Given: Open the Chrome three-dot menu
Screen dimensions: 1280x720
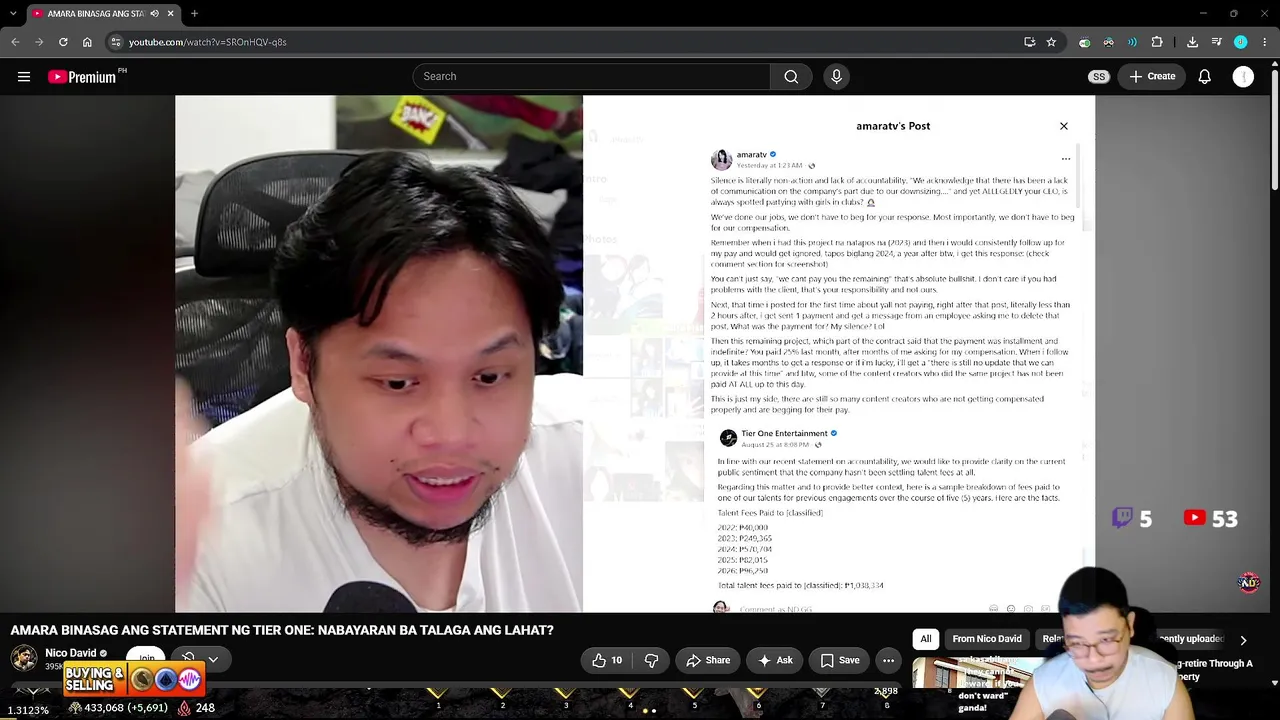Looking at the screenshot, I should coord(1265,42).
